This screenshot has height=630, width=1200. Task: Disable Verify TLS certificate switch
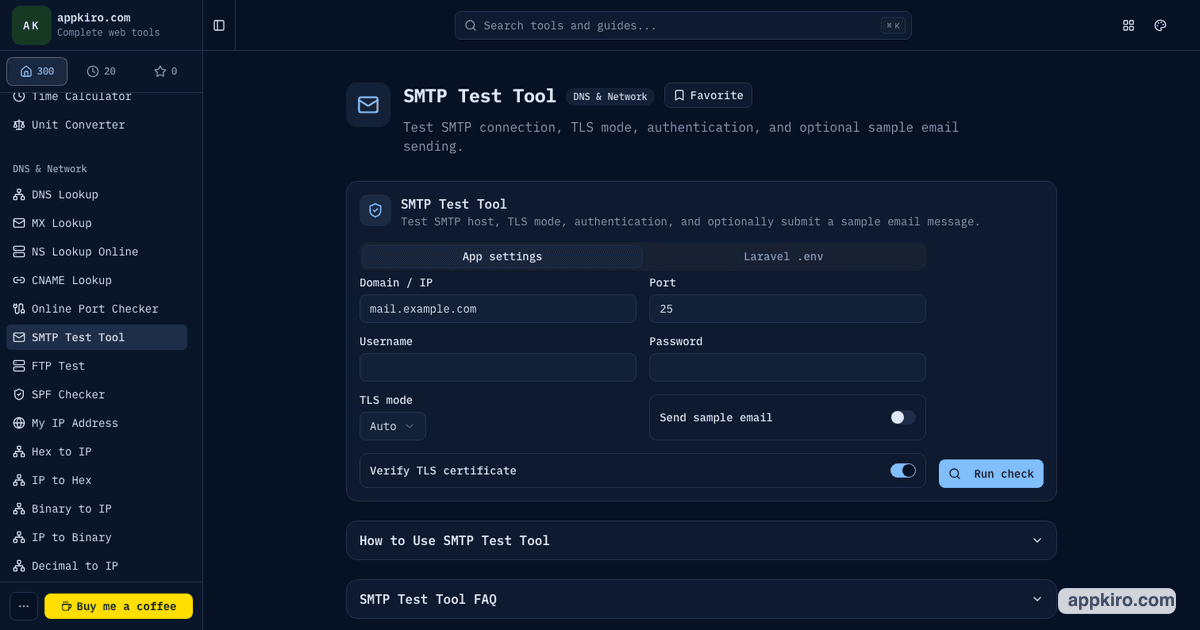click(903, 470)
